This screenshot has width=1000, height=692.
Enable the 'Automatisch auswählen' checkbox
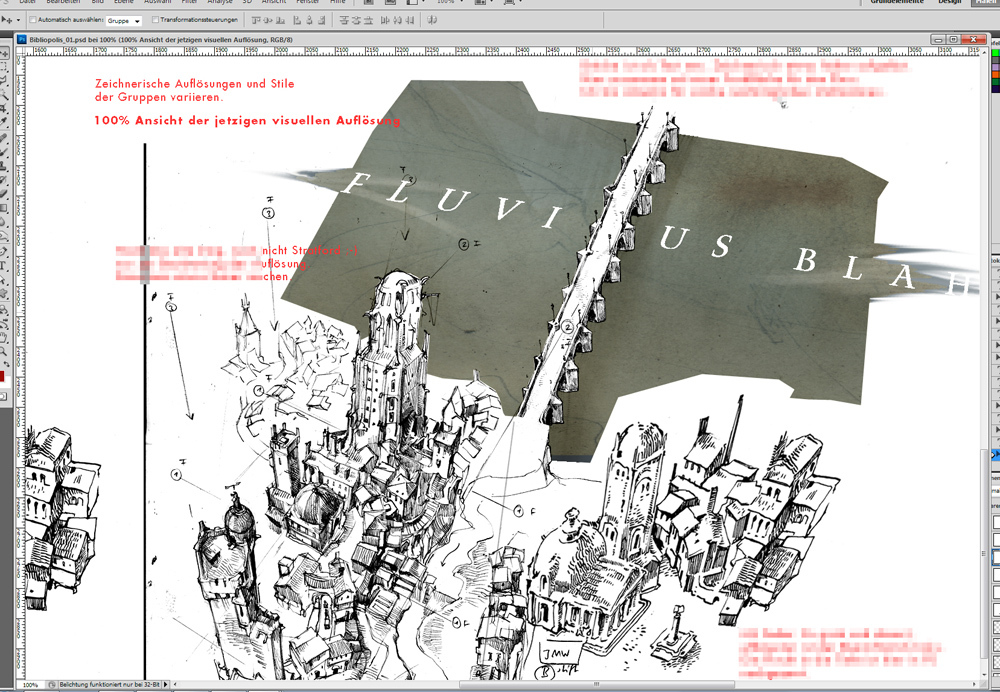[33, 20]
